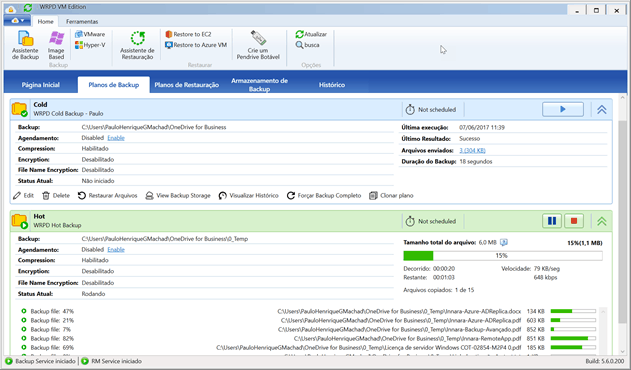
Task: Open the Planos de Backup tab
Action: click(114, 85)
